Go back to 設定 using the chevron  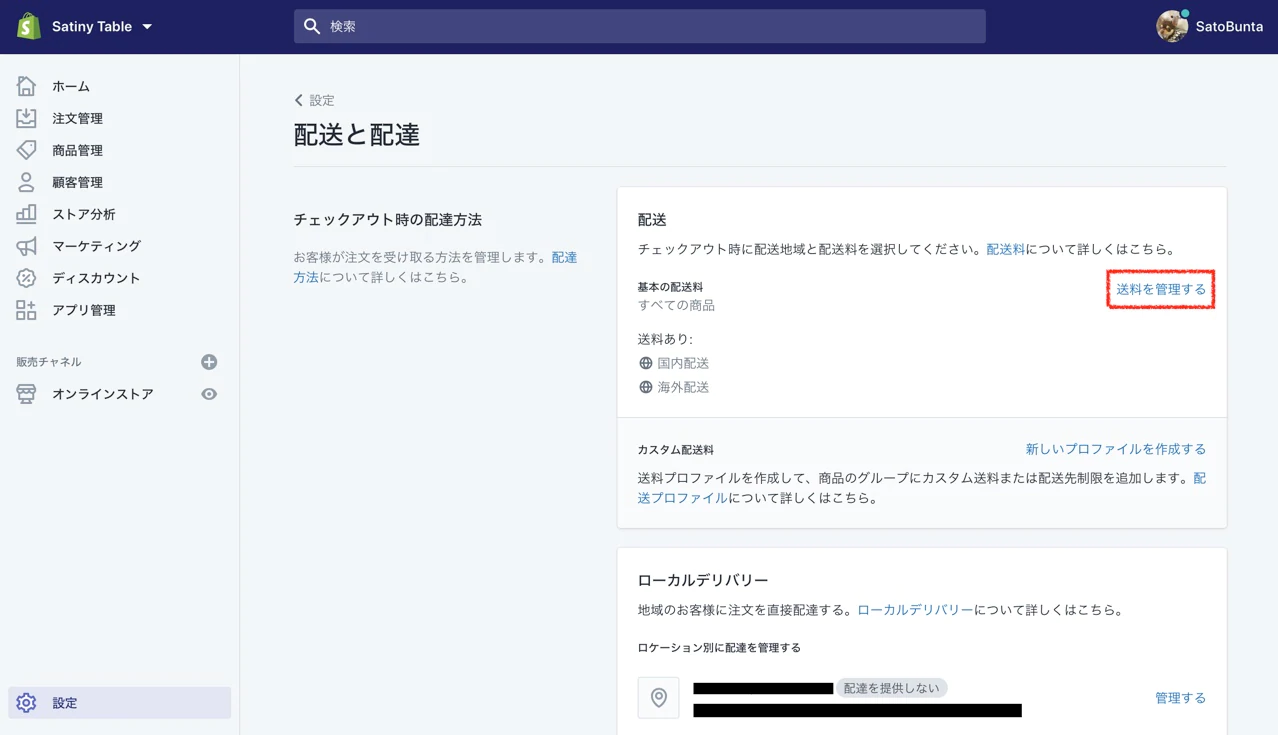point(299,100)
